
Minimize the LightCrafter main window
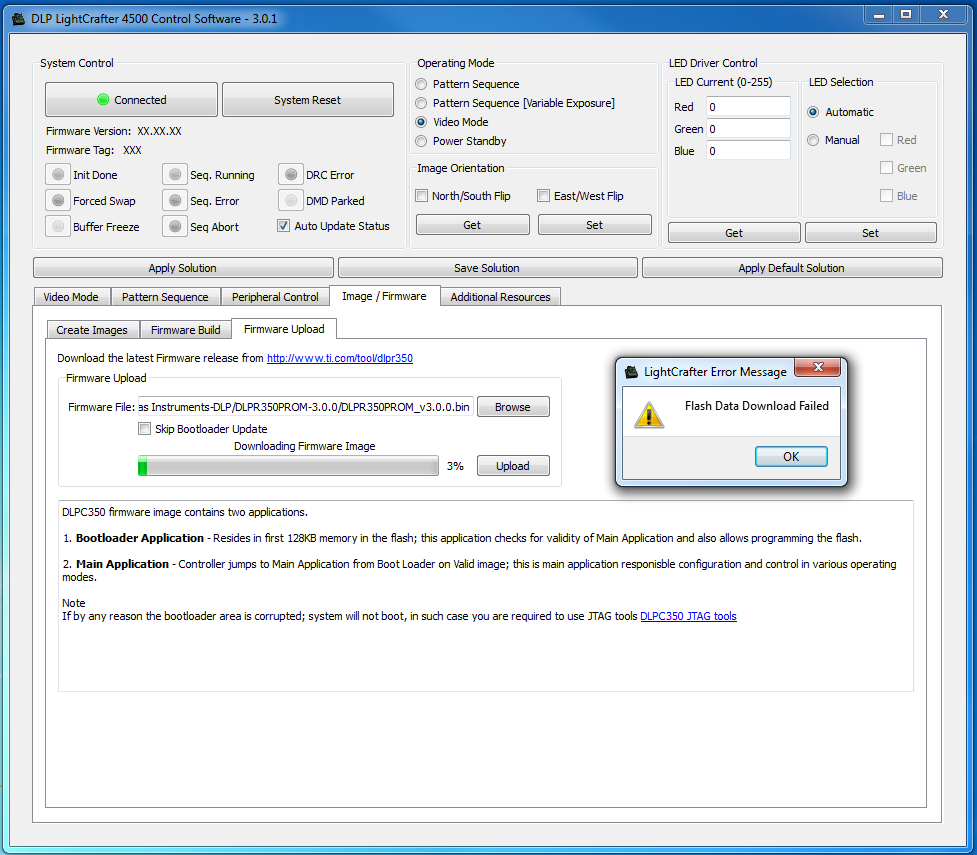click(x=879, y=14)
